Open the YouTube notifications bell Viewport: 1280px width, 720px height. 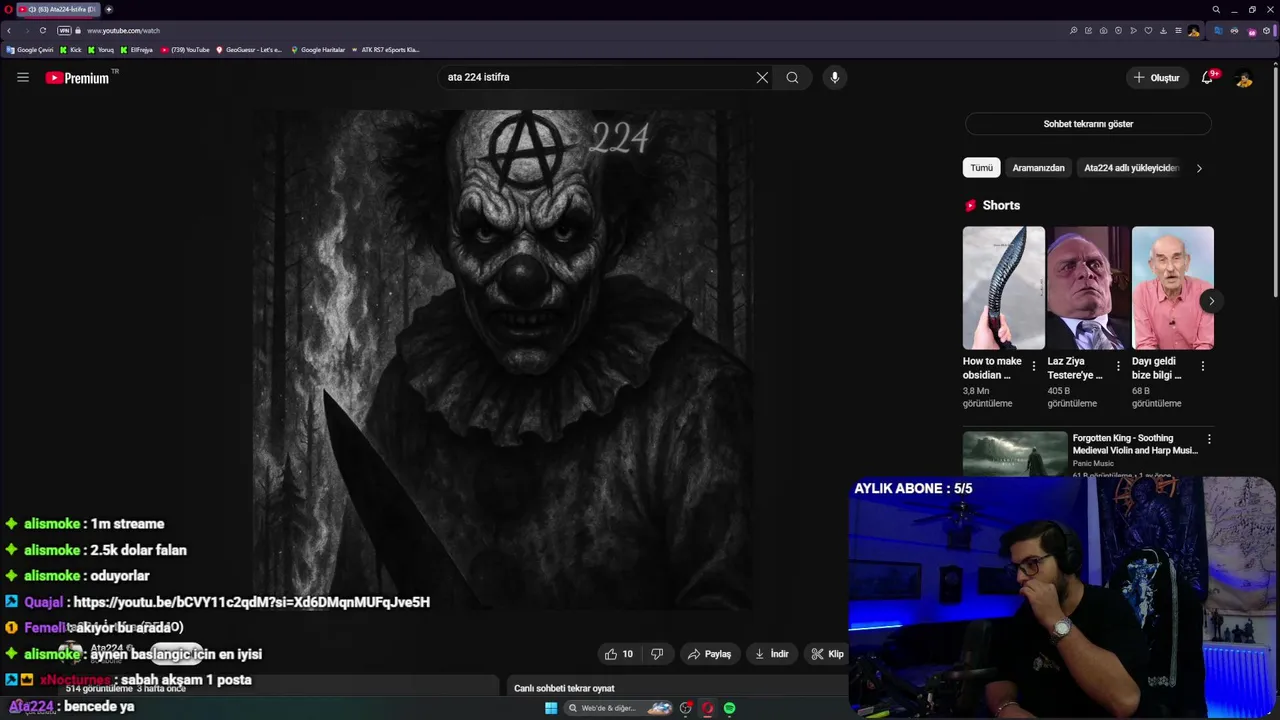1207,78
